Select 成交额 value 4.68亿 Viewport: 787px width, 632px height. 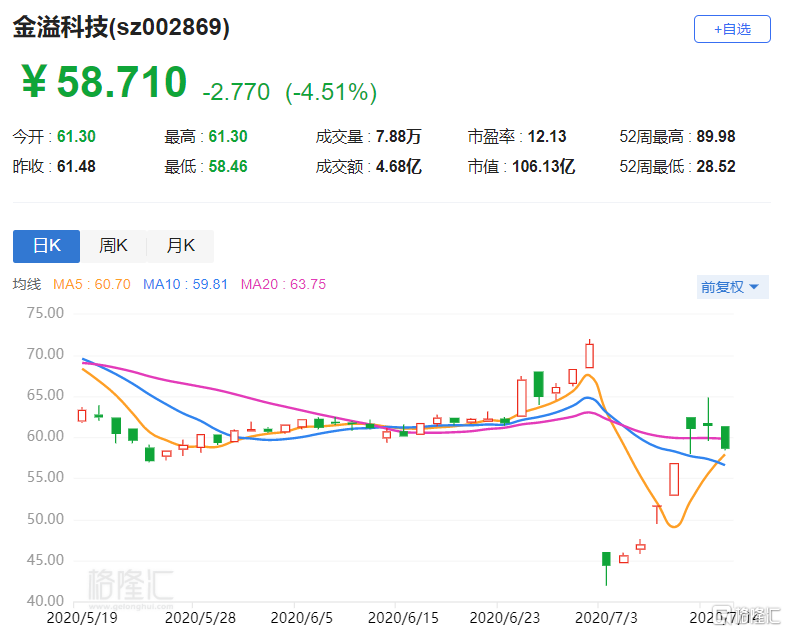pos(399,167)
